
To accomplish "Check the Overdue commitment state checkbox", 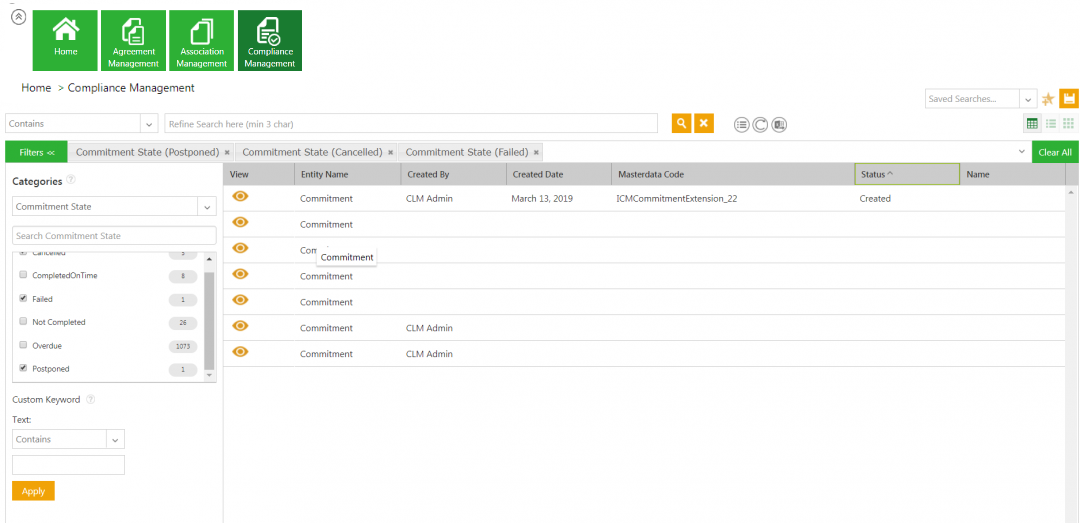I will point(23,346).
